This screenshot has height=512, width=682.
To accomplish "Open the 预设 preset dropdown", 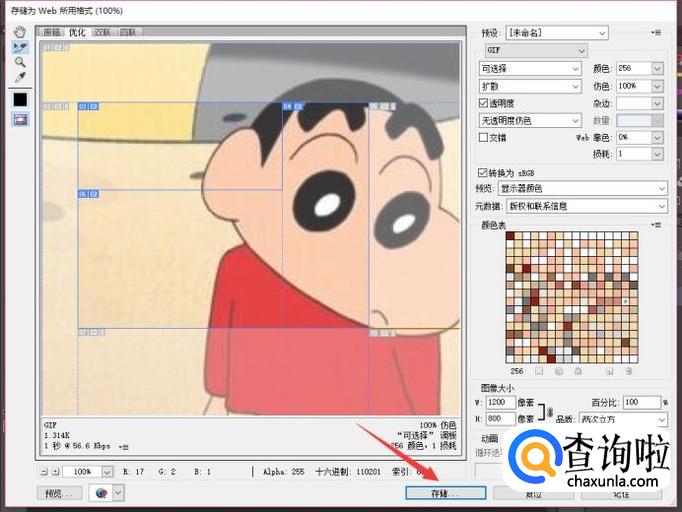I will tap(557, 33).
